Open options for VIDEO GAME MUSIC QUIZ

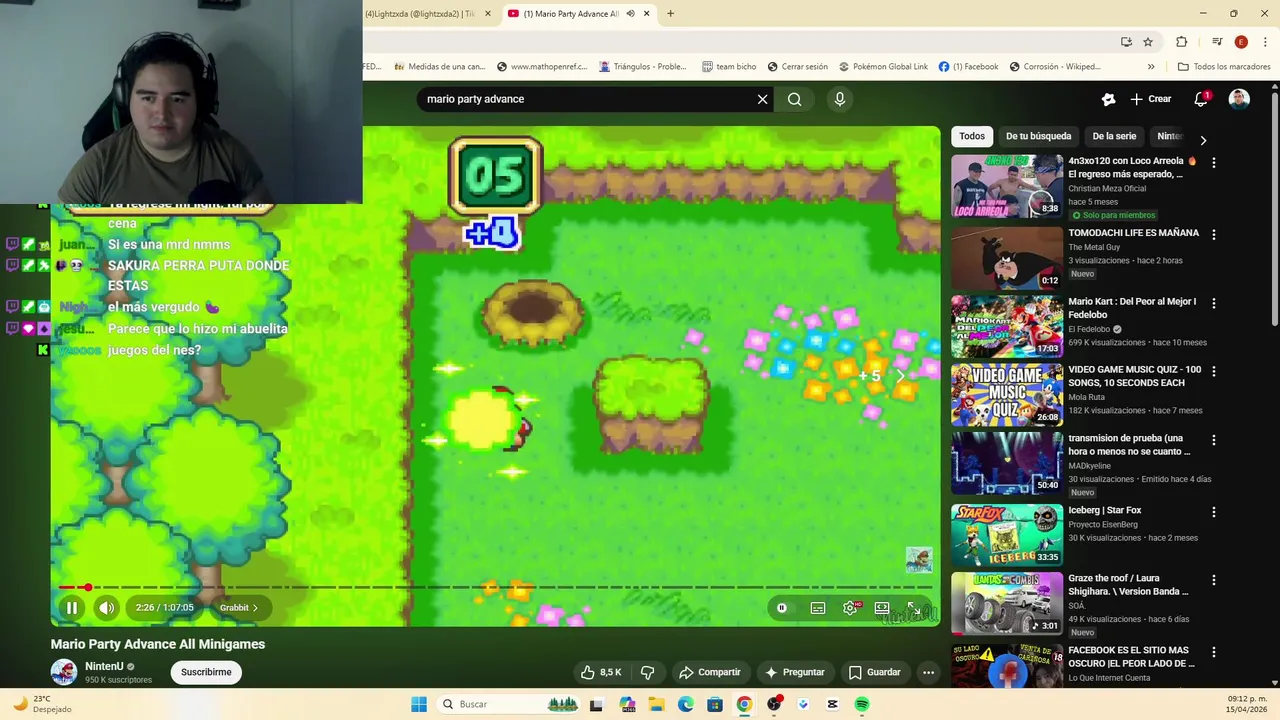[x=1214, y=371]
